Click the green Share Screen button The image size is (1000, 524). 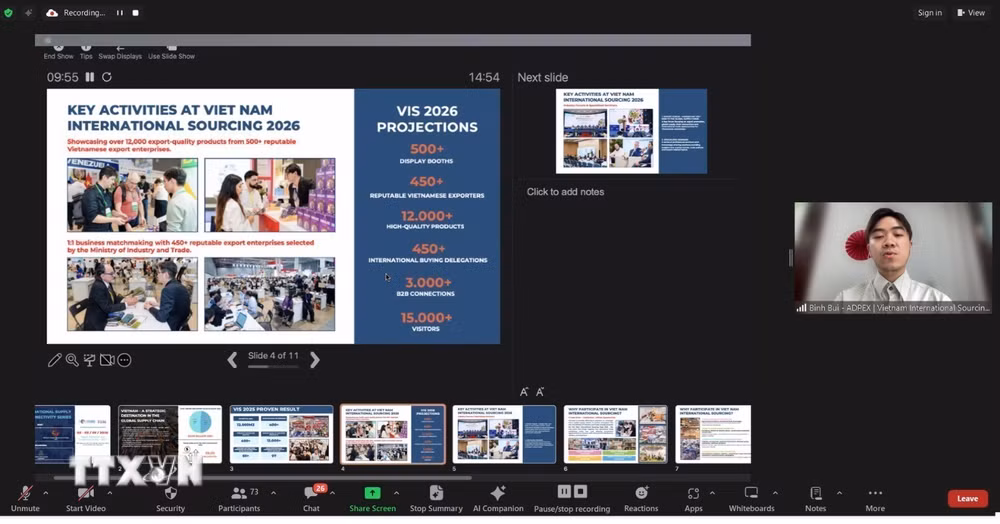(x=372, y=499)
